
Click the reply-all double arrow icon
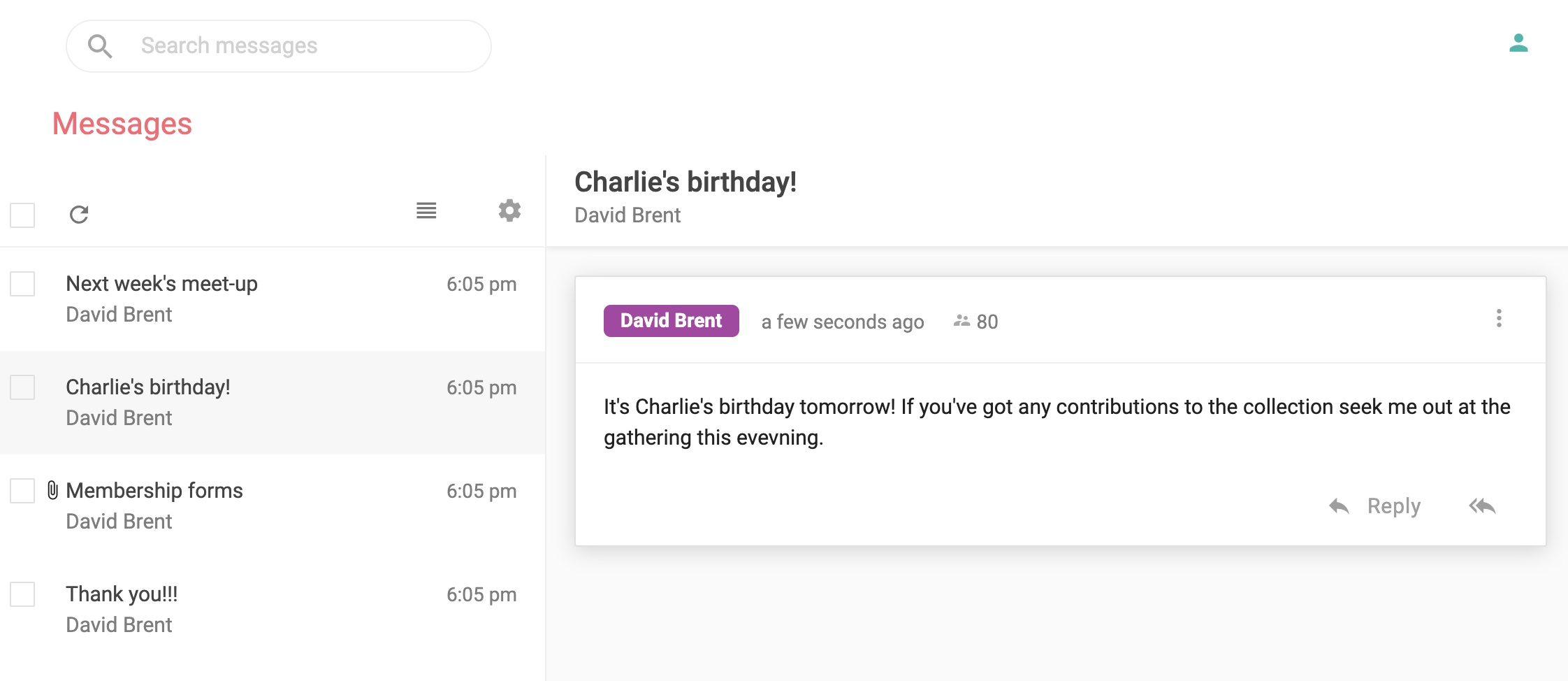coord(1482,506)
